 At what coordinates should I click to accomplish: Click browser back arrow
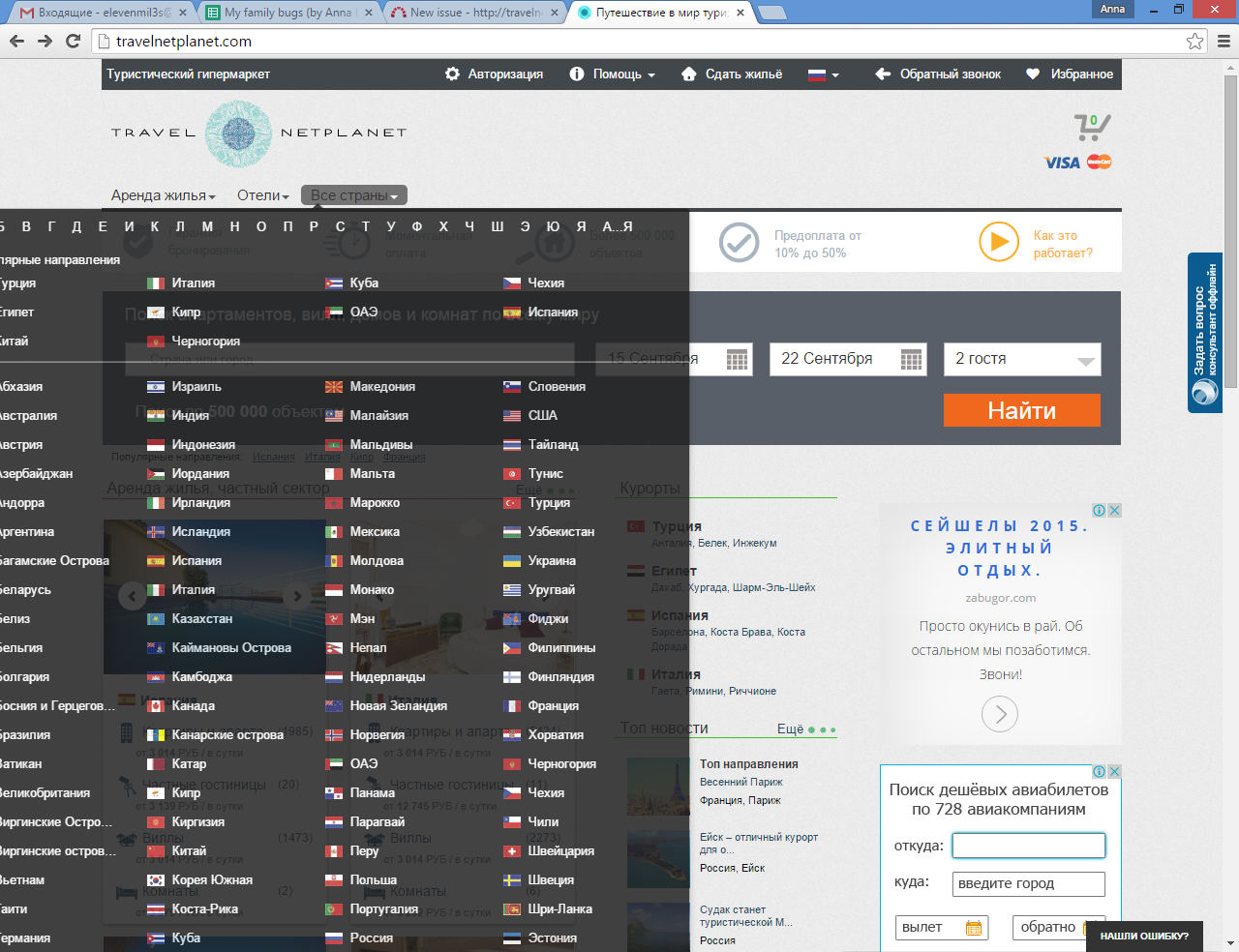point(16,41)
